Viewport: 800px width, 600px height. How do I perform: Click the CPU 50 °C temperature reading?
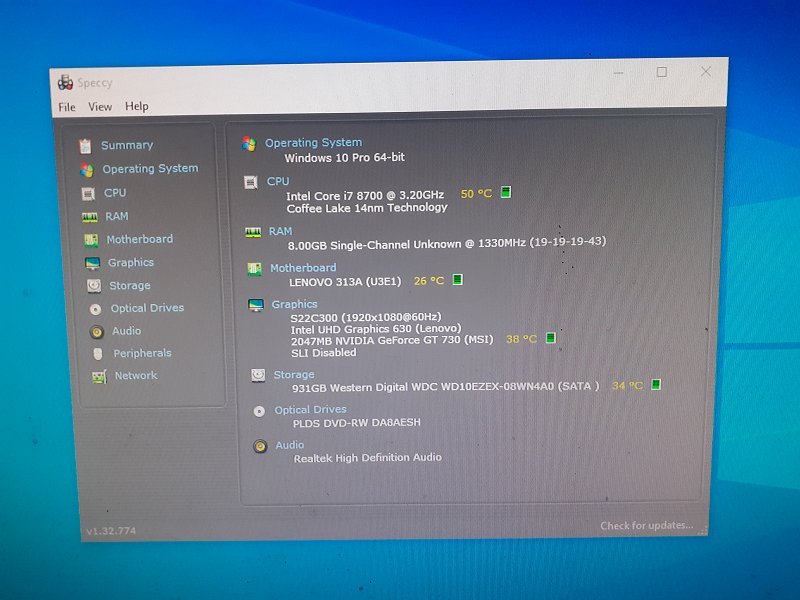pos(476,194)
